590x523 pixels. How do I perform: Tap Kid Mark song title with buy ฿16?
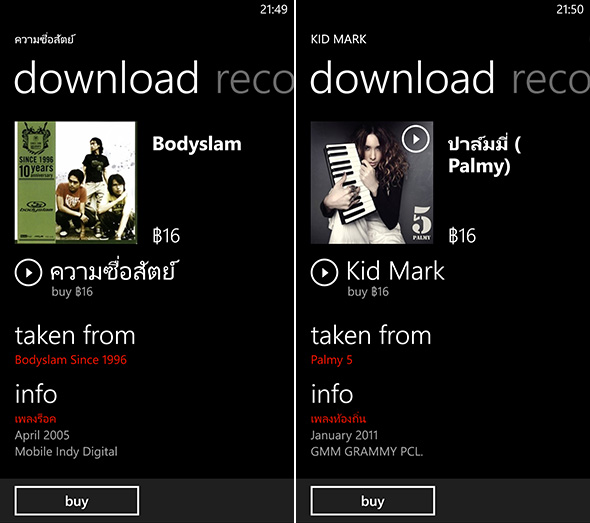395,278
